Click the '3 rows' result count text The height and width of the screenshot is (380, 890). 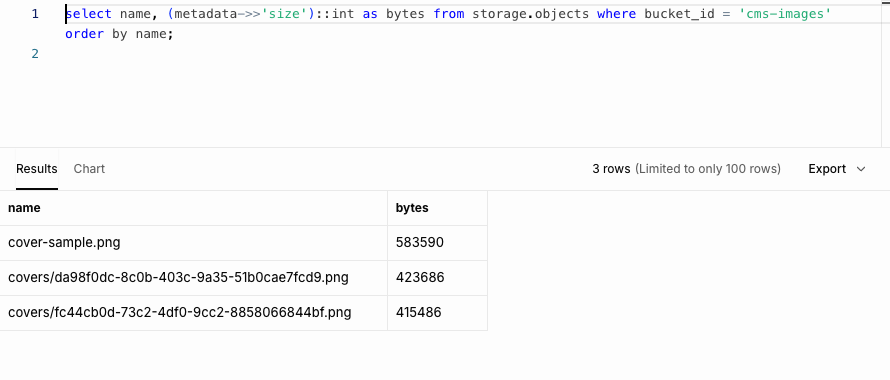[x=611, y=169]
